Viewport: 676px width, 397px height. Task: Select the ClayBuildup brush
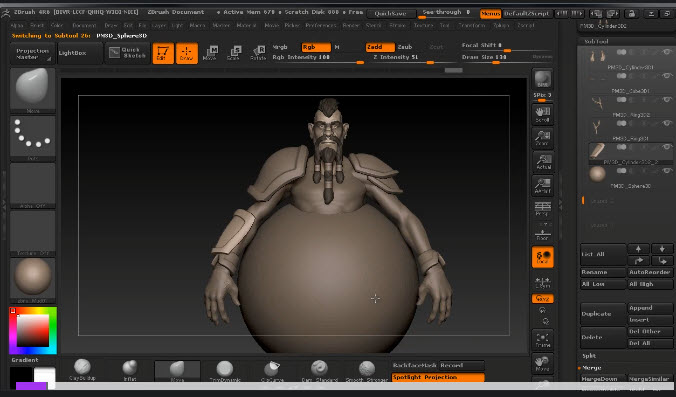click(x=82, y=370)
